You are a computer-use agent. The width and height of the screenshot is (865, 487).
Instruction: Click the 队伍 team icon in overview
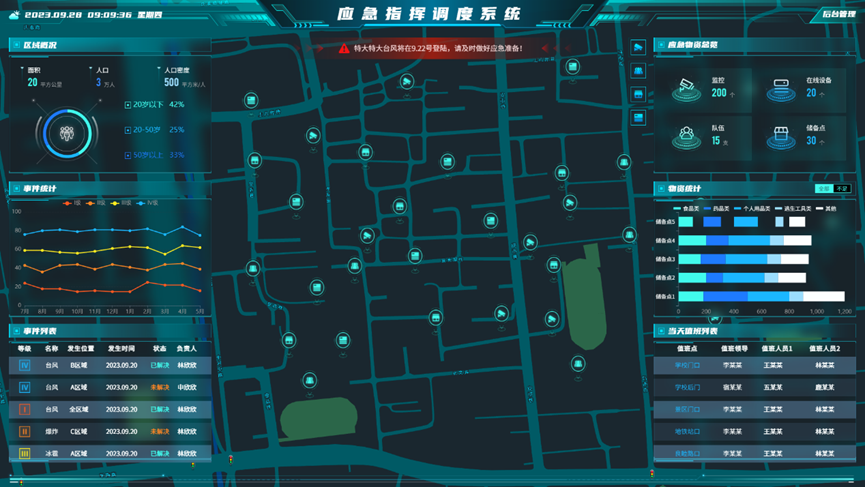pyautogui.click(x=686, y=136)
